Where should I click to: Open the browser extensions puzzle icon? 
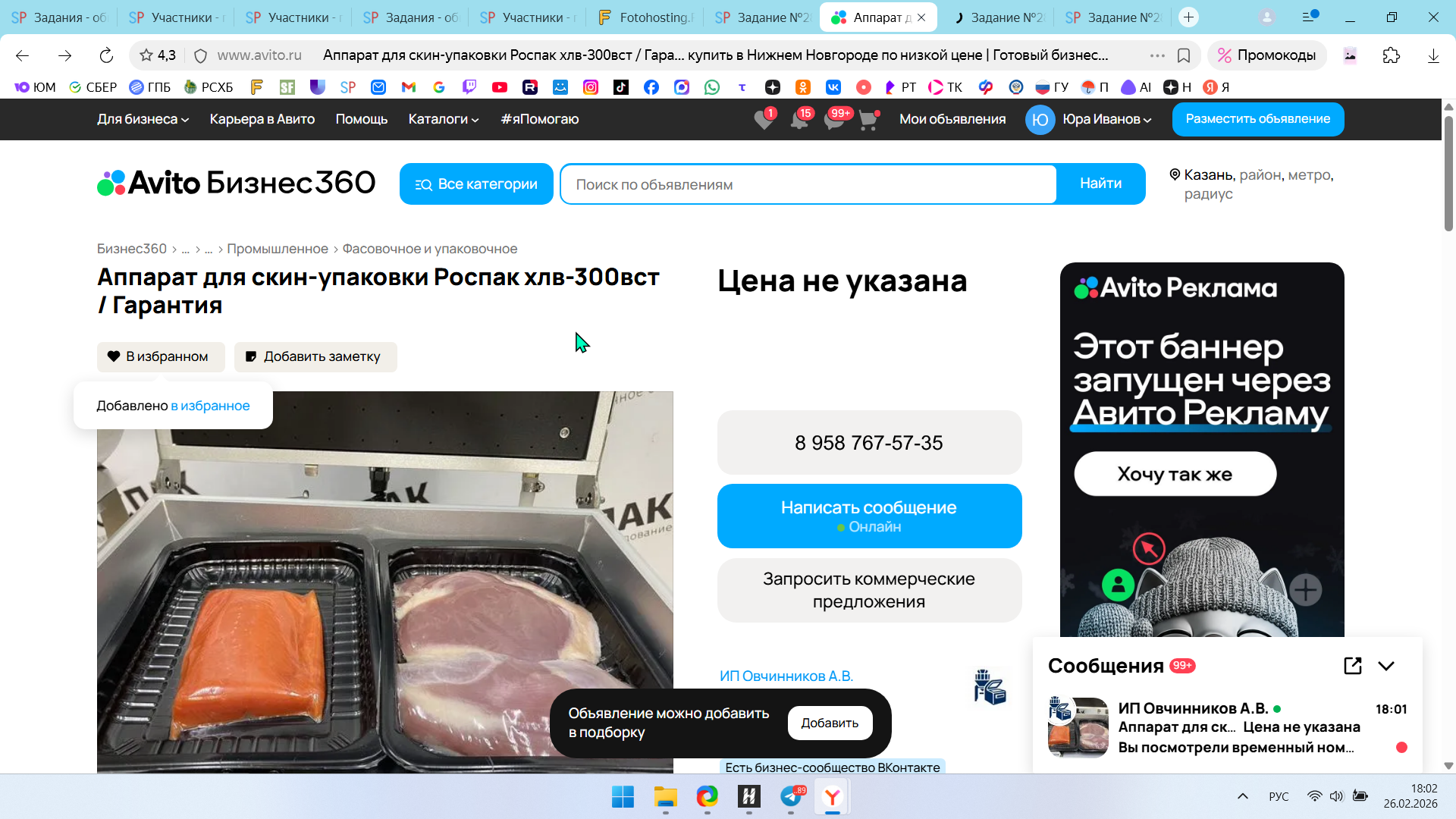1391,55
